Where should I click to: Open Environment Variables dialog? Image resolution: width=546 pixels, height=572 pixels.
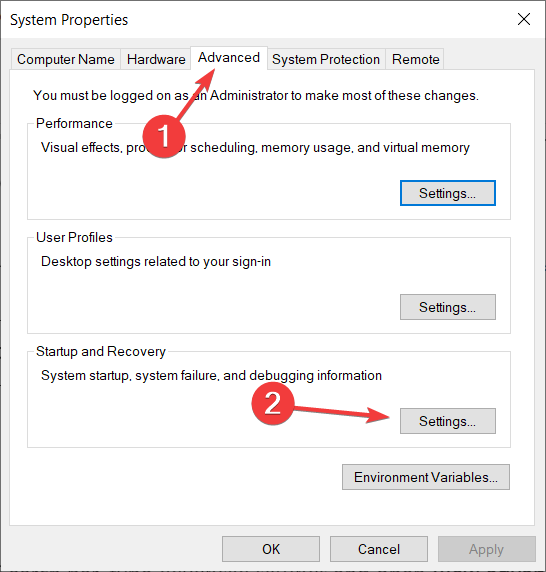click(426, 477)
